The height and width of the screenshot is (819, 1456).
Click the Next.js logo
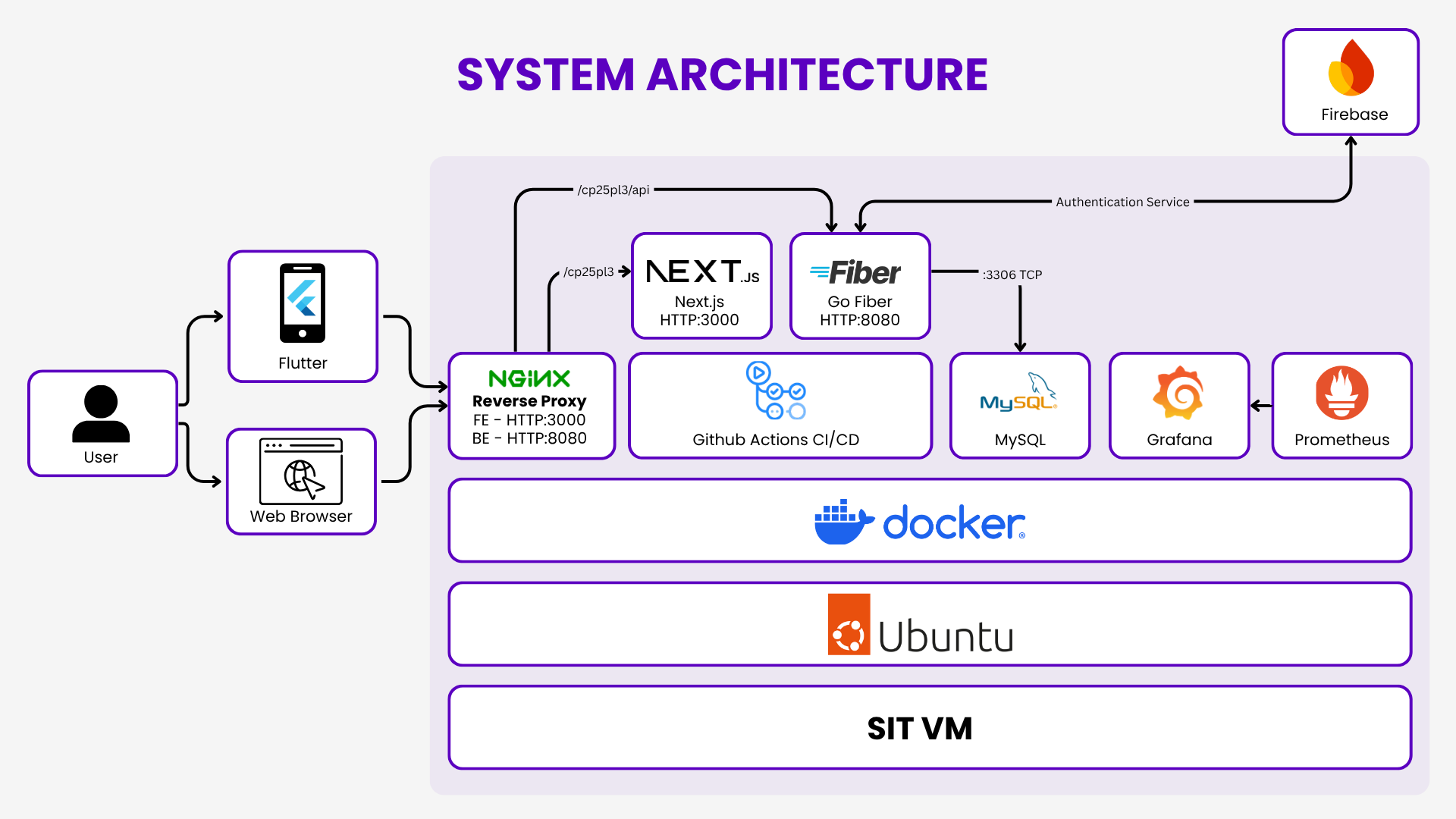(x=702, y=271)
